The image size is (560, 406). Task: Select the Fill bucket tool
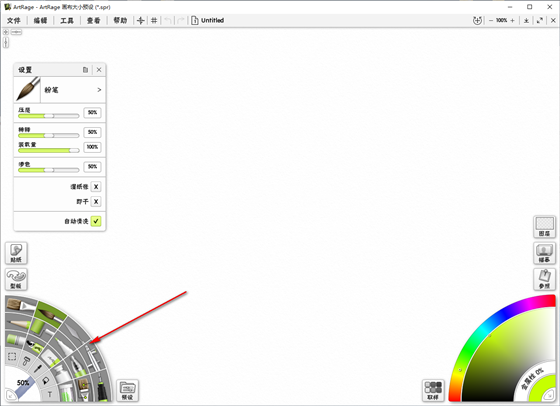(46, 381)
